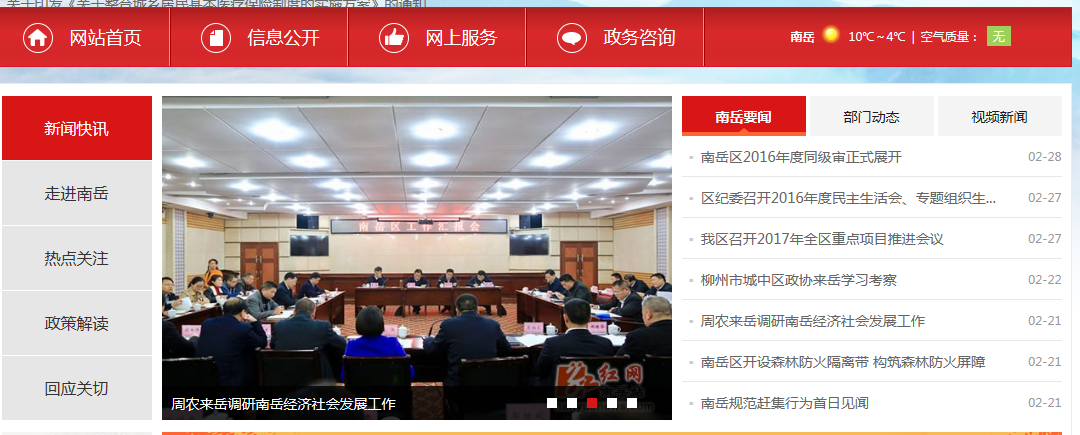The width and height of the screenshot is (1080, 435).
Task: Select the second carousel slide dot
Action: click(x=572, y=403)
